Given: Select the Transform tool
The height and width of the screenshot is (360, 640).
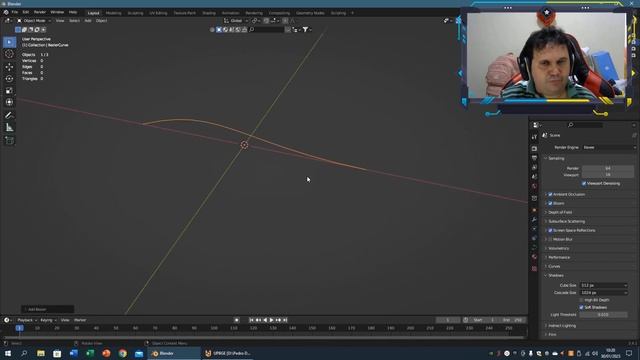Looking at the screenshot, I should click(x=9, y=102).
